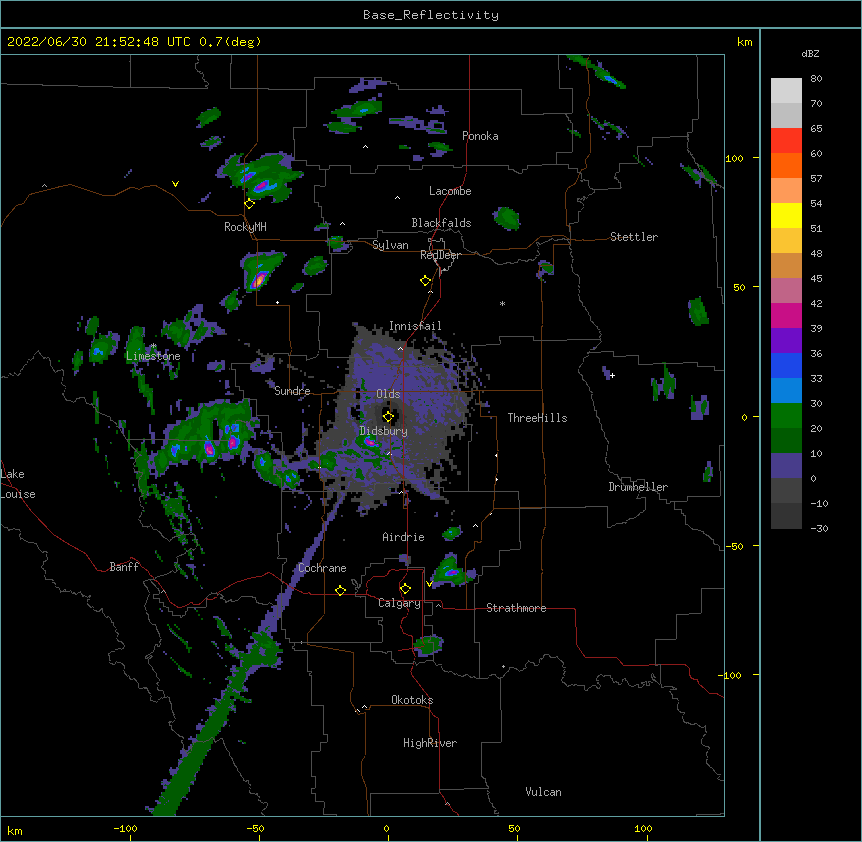Select the Blackfalds label
862x842 pixels.
(441, 223)
